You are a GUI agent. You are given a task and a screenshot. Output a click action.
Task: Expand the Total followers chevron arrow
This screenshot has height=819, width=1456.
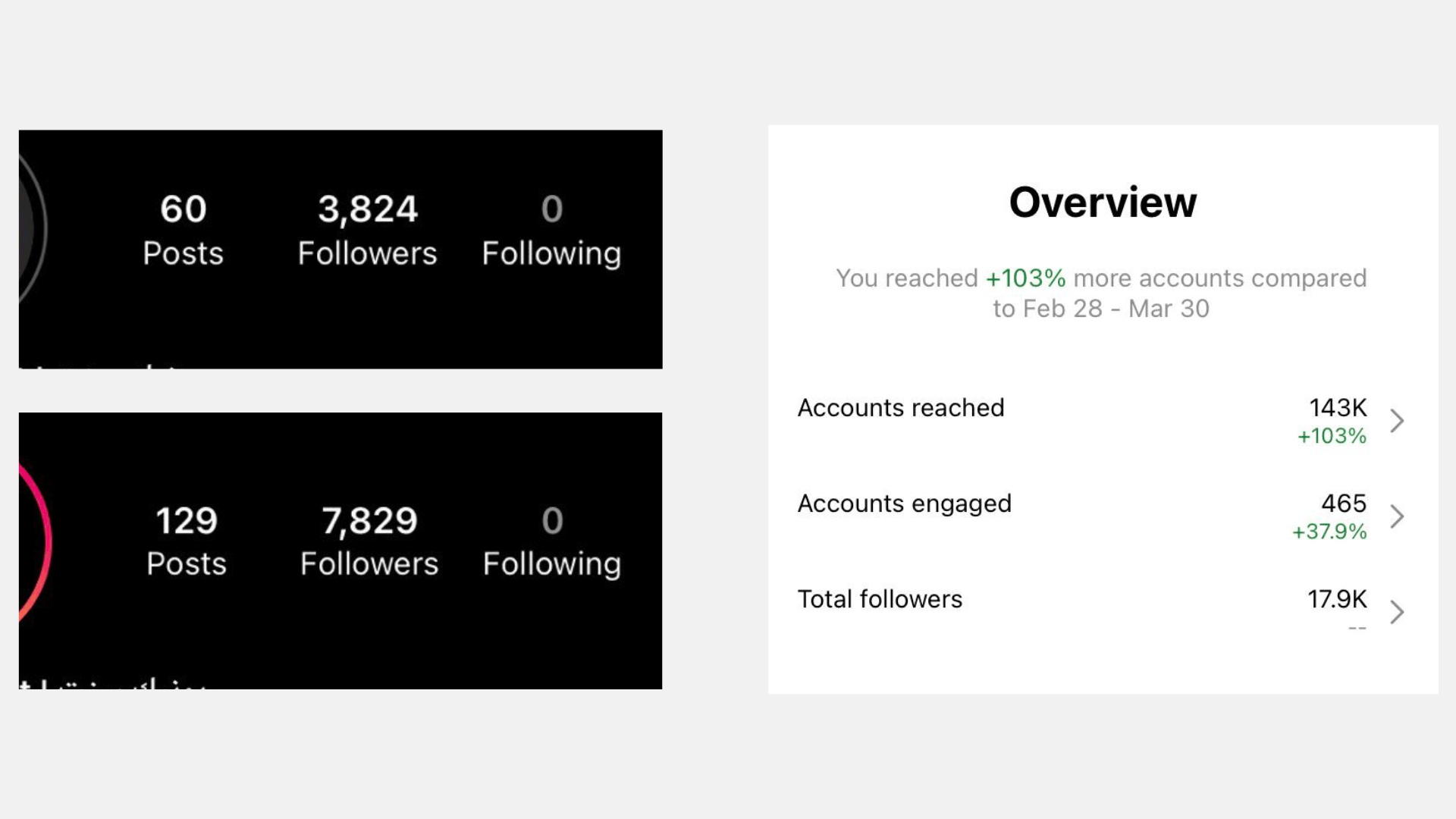tap(1397, 612)
